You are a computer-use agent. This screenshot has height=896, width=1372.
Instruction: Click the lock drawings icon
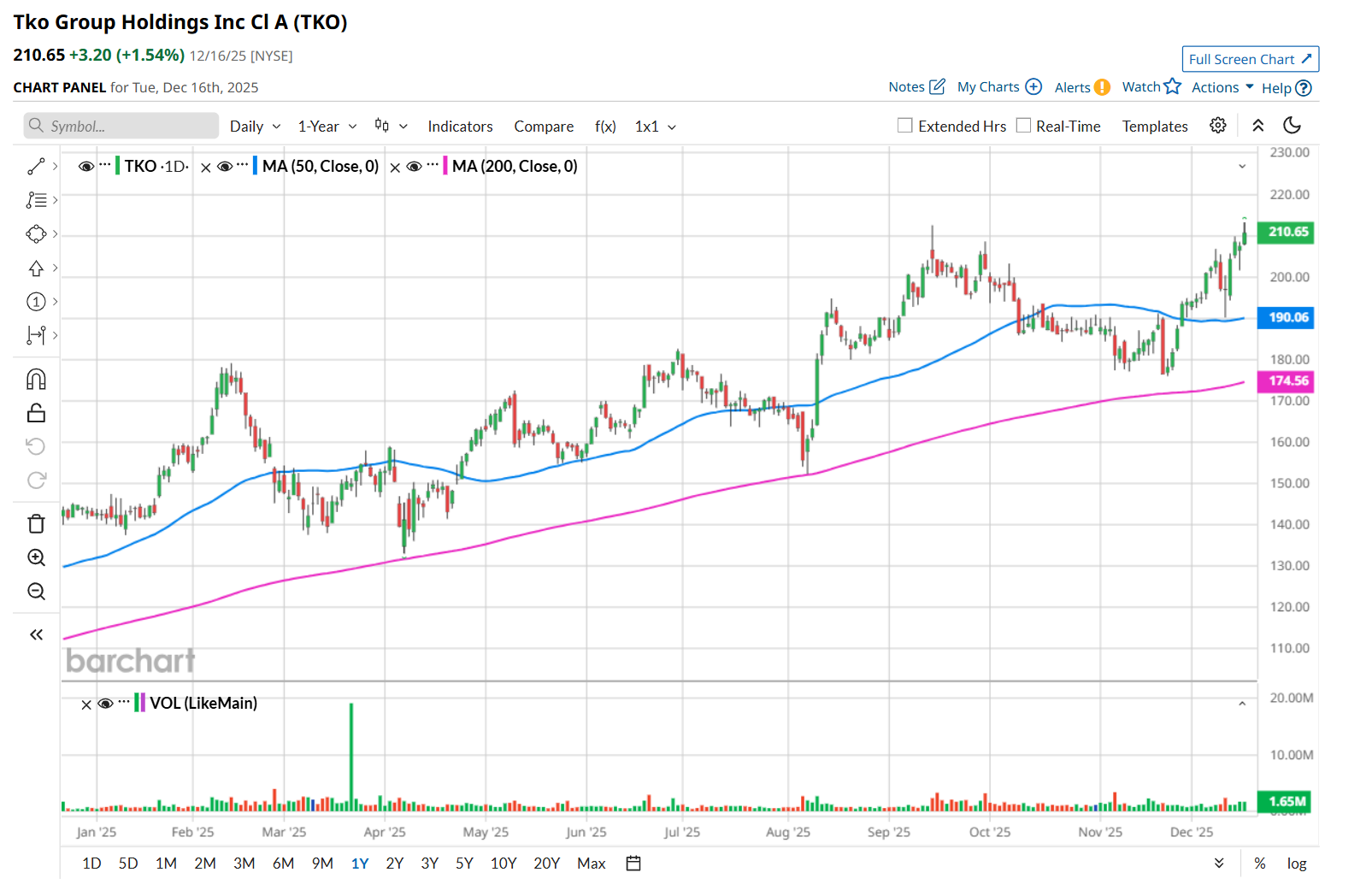(x=36, y=413)
